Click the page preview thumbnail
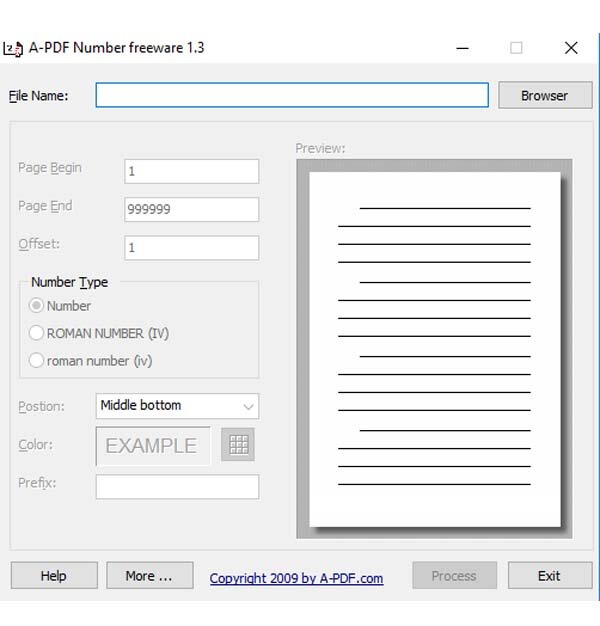 click(435, 349)
